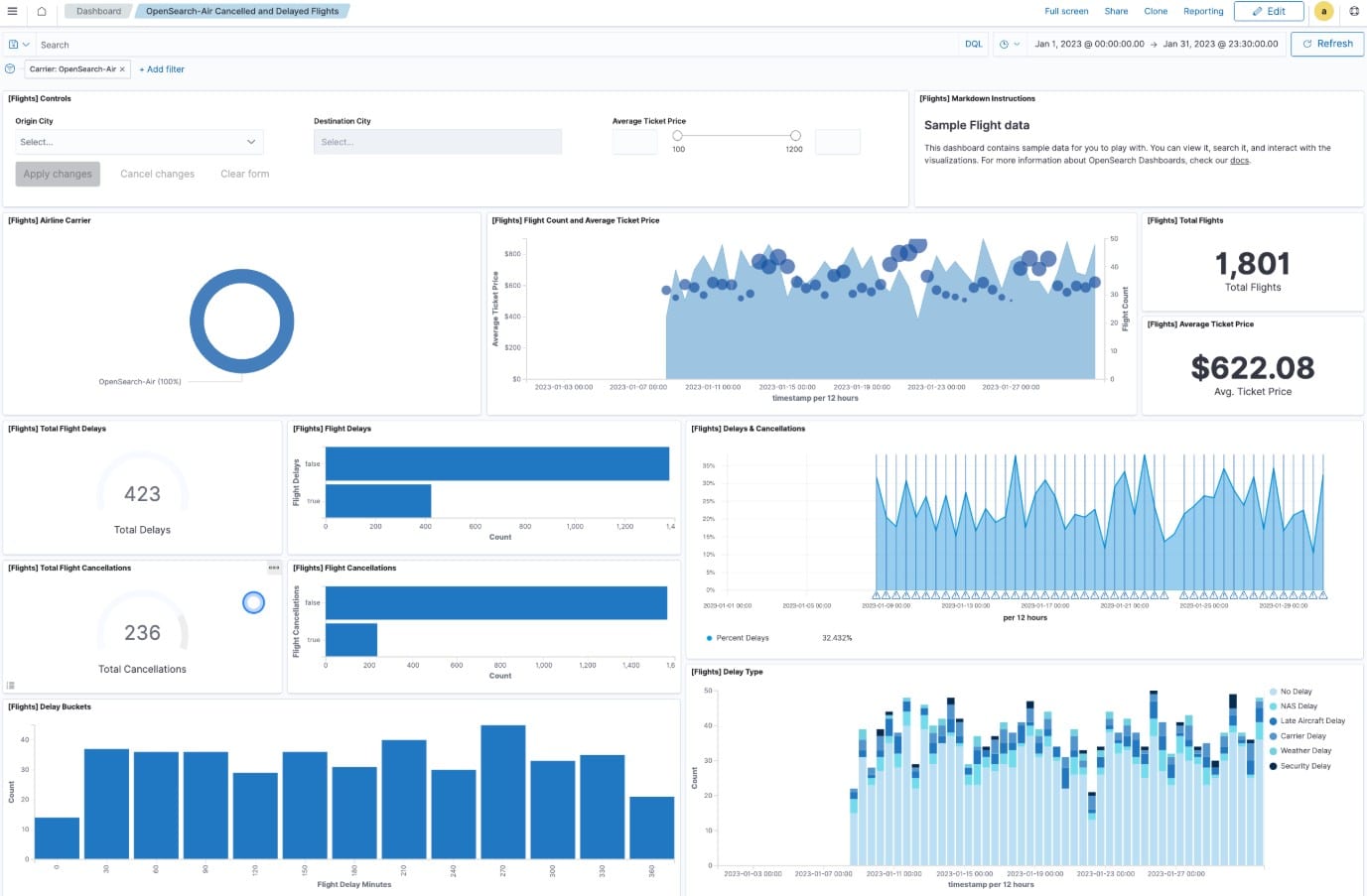Open the help menu icon
The width and height of the screenshot is (1367, 896).
(1354, 12)
